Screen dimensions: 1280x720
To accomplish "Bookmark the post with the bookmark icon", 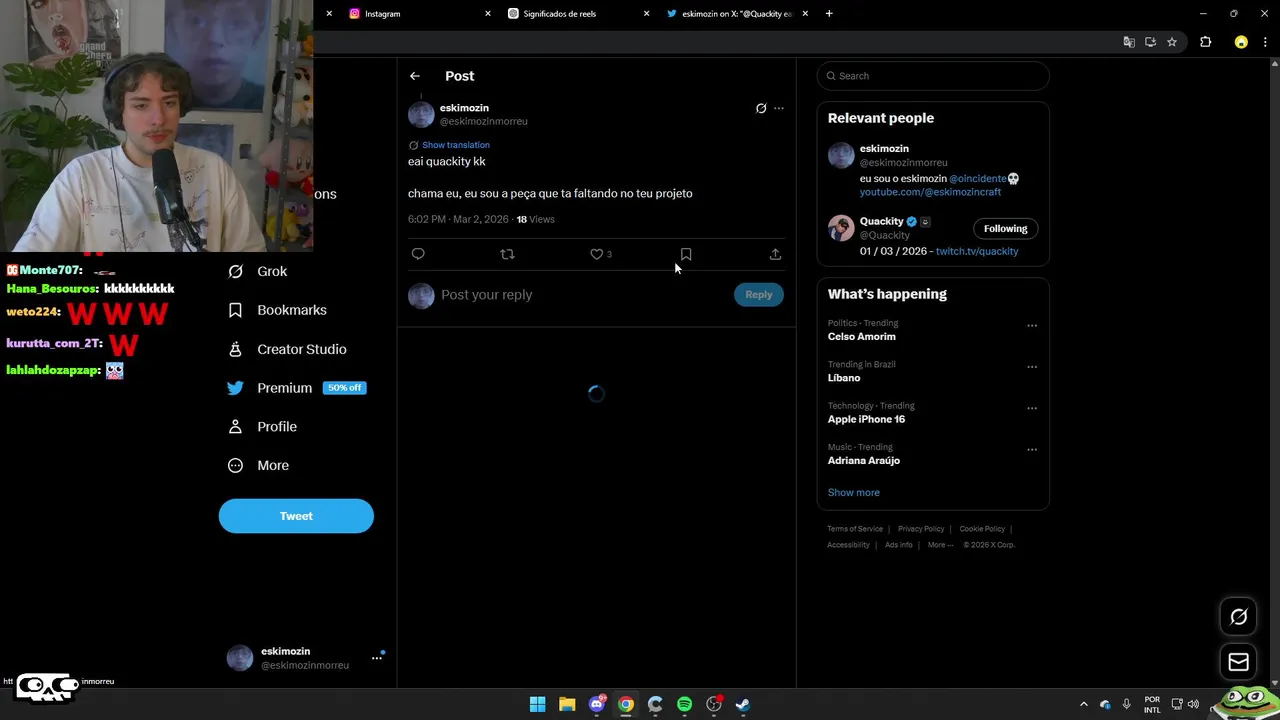I will click(x=686, y=254).
